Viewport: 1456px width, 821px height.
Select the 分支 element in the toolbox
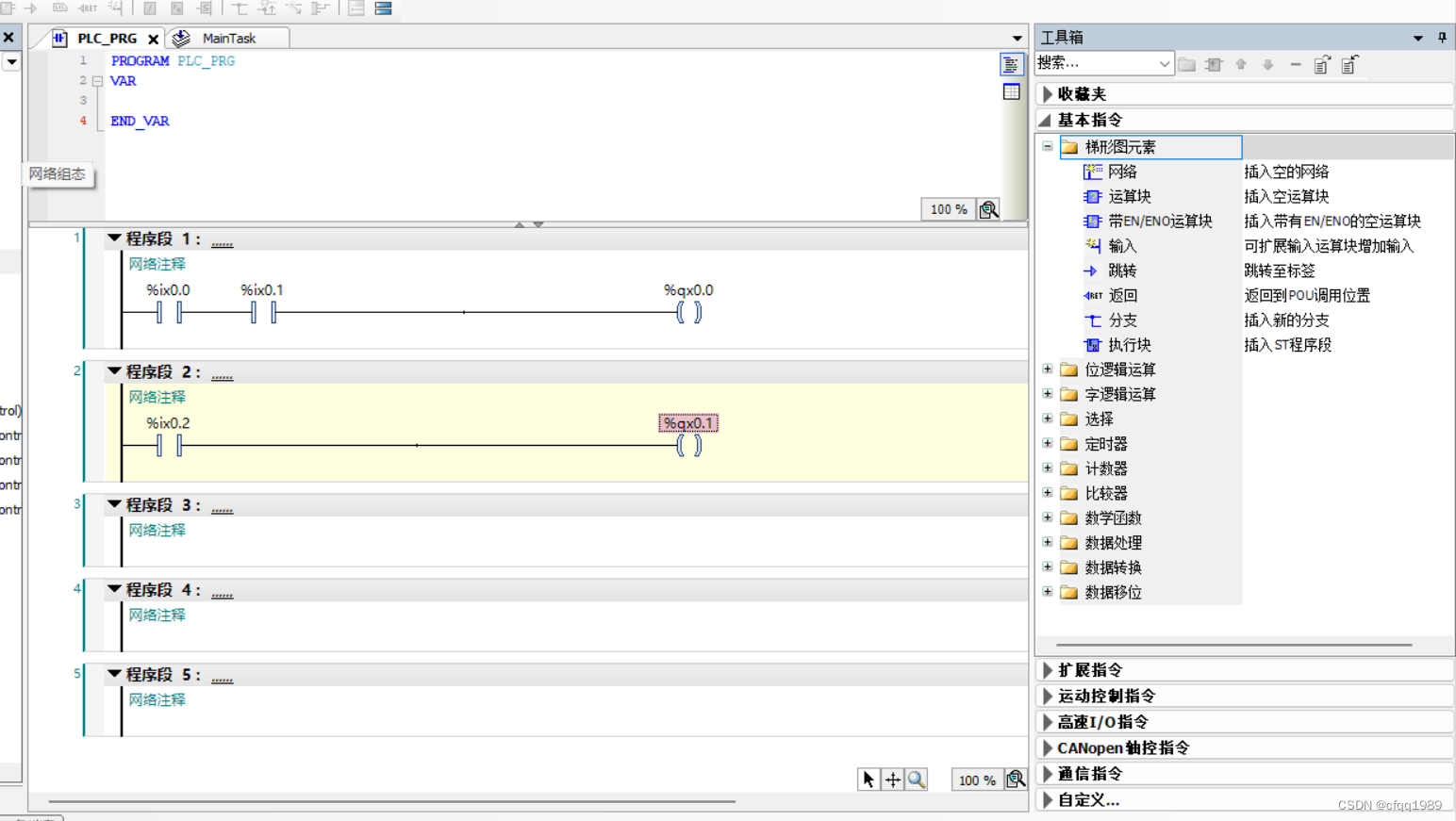pos(1120,320)
